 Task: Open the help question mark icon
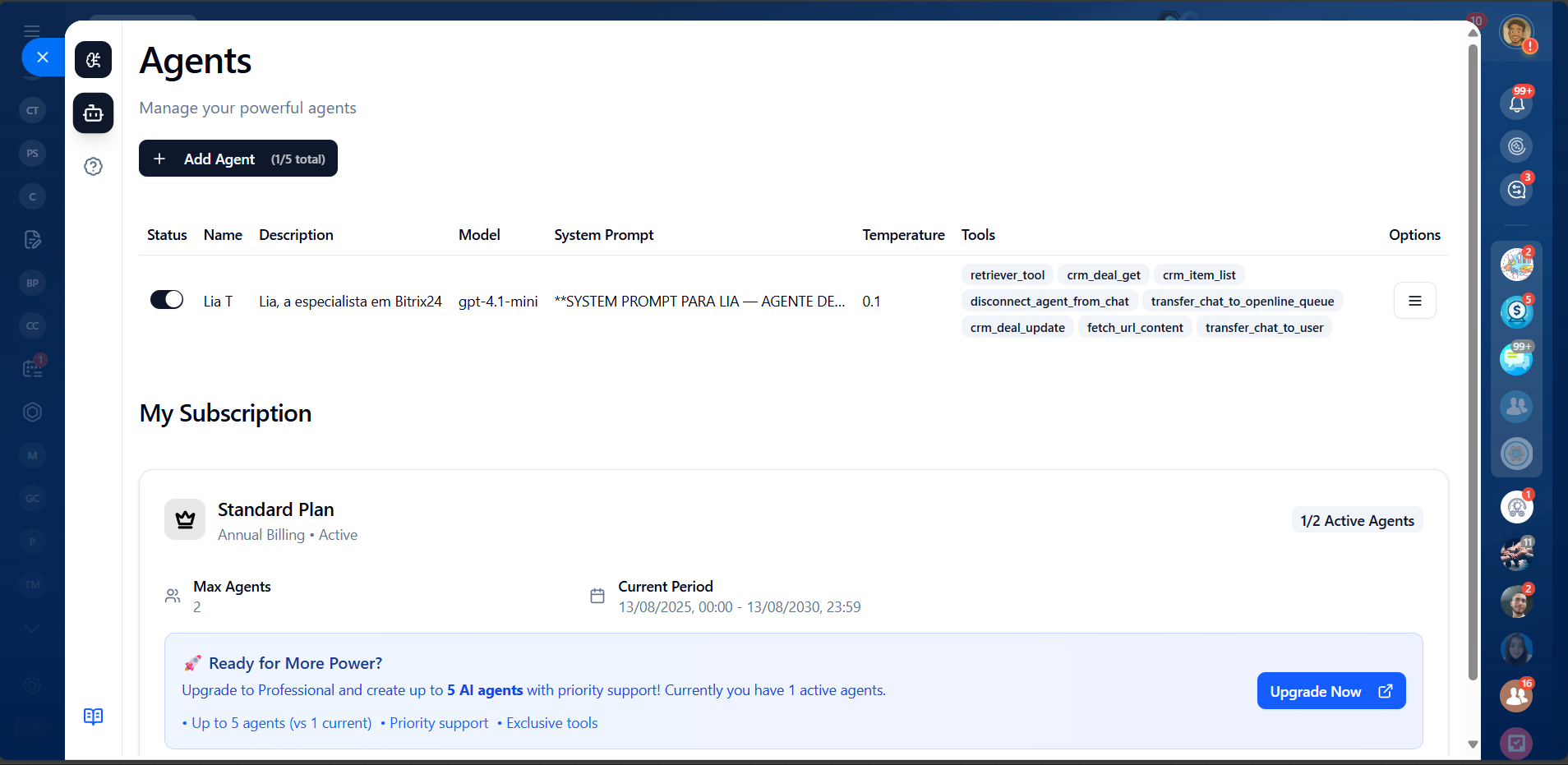coord(93,167)
